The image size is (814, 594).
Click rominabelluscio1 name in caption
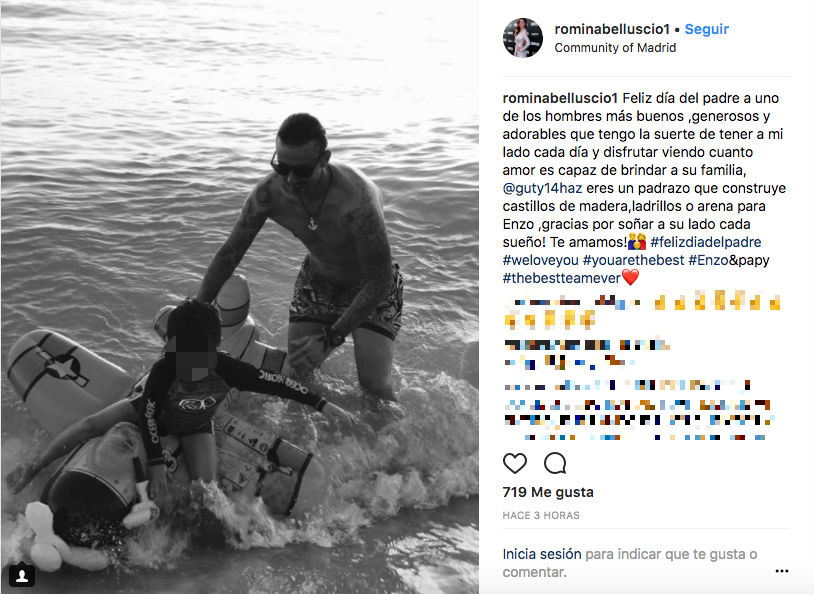[560, 98]
